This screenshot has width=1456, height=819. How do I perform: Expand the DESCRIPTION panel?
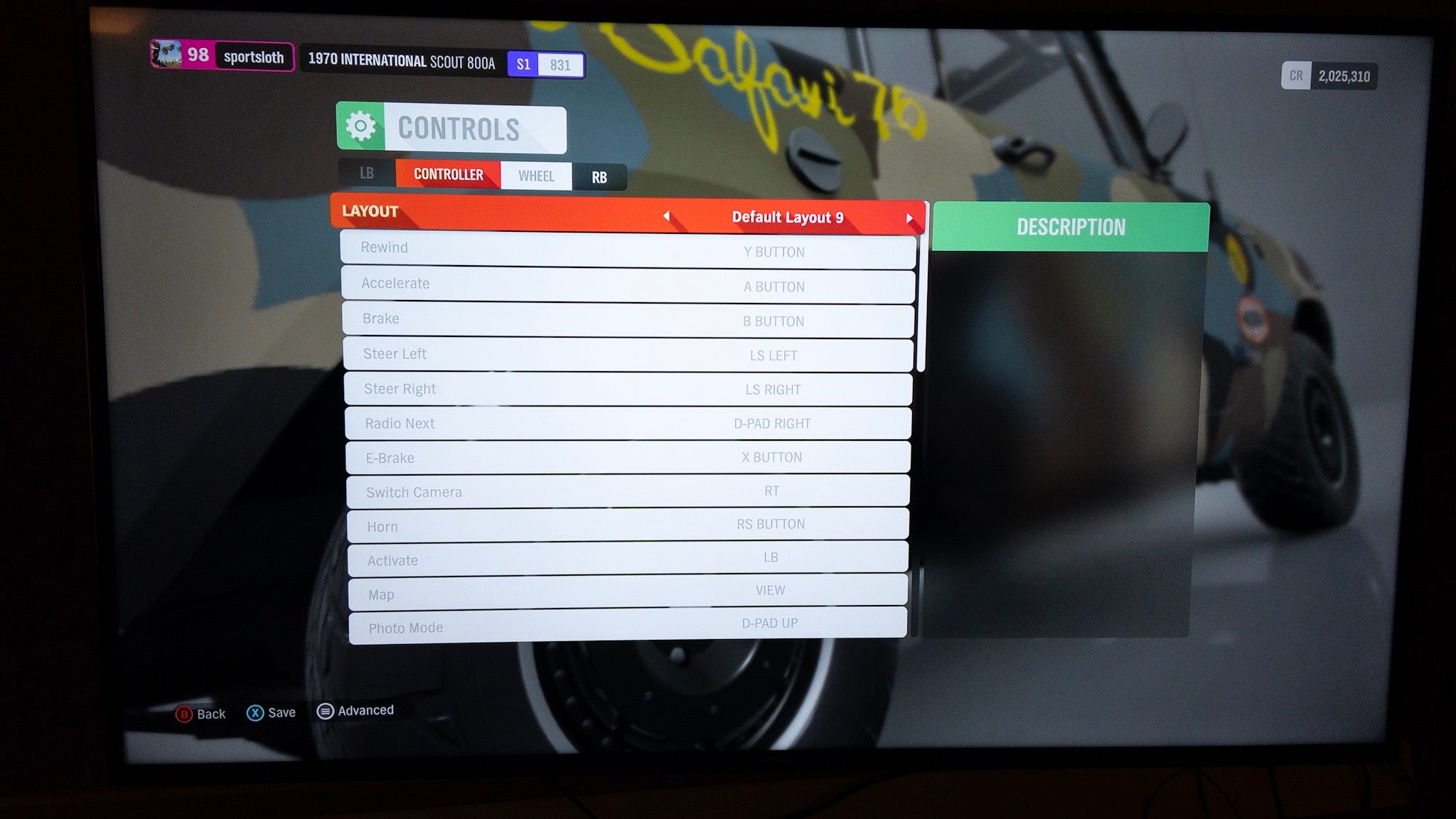coord(1070,225)
